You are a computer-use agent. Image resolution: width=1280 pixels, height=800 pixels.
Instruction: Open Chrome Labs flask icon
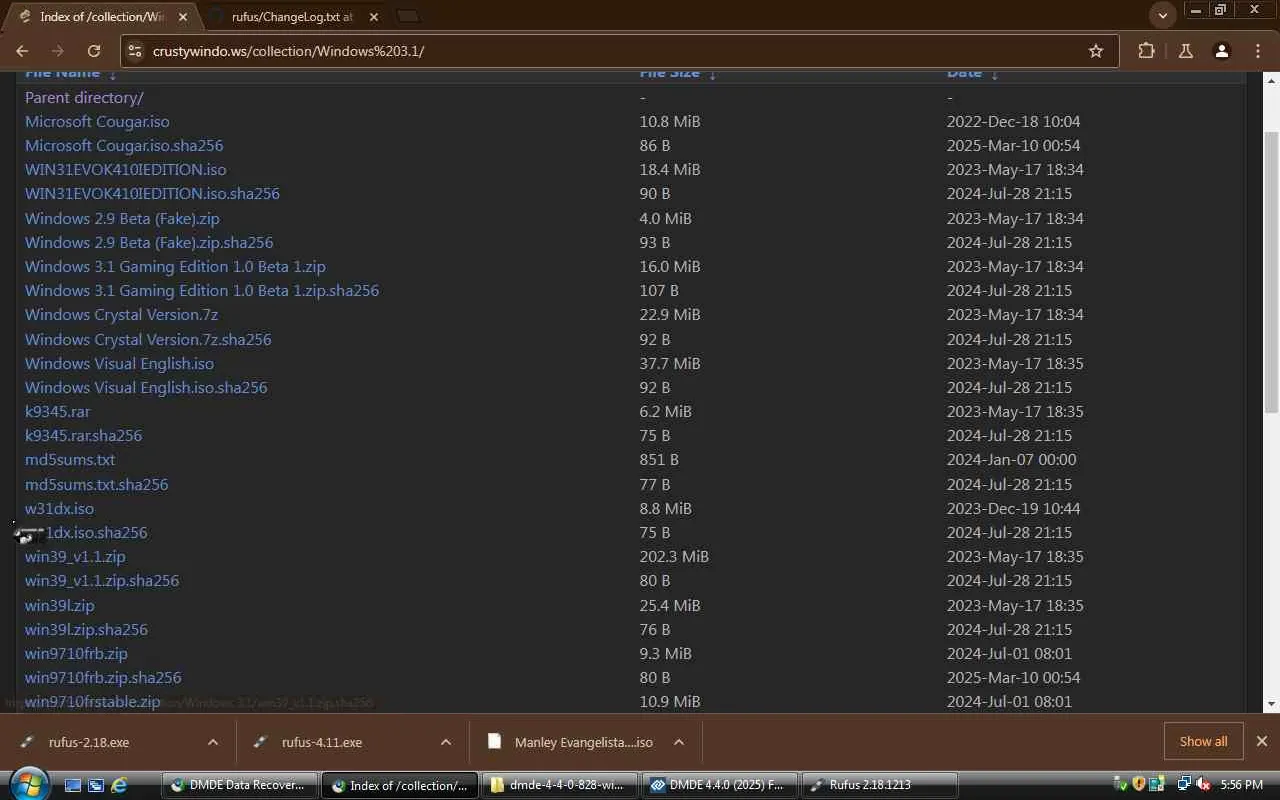pyautogui.click(x=1185, y=51)
